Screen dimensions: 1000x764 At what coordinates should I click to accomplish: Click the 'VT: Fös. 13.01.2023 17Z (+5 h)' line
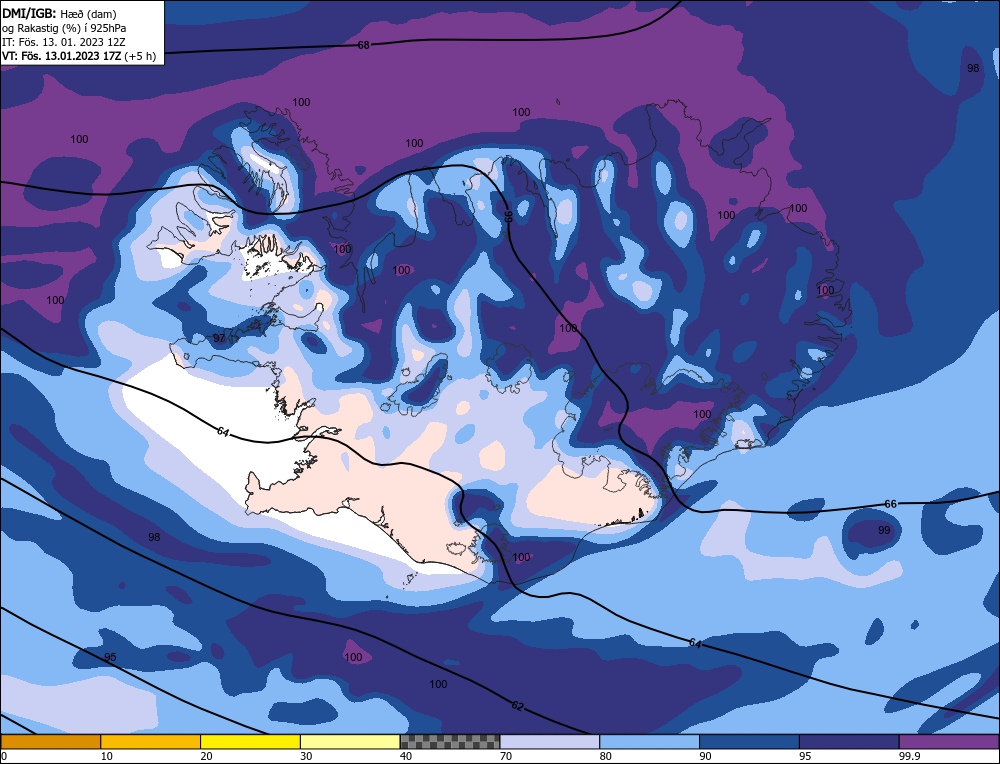point(79,56)
